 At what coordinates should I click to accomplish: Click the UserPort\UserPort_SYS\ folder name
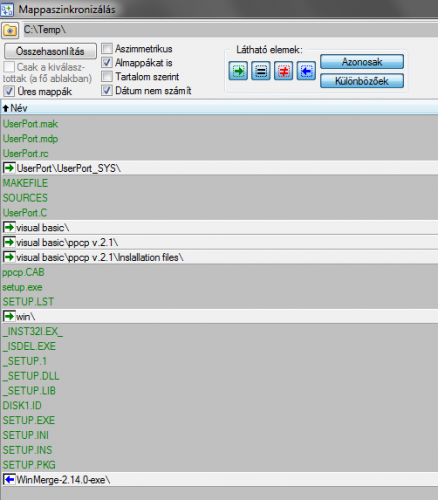click(69, 168)
